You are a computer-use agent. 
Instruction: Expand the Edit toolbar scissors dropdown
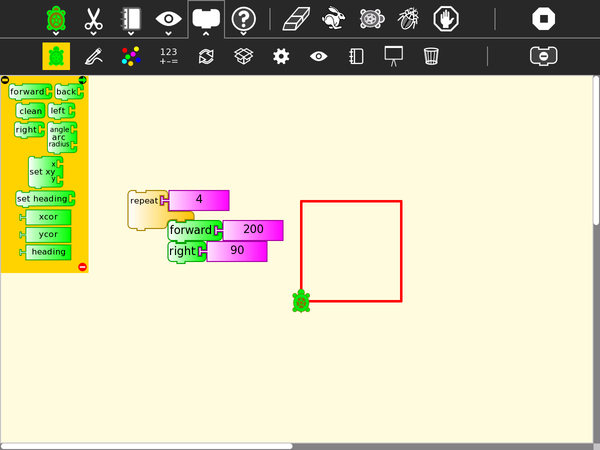coord(93,18)
